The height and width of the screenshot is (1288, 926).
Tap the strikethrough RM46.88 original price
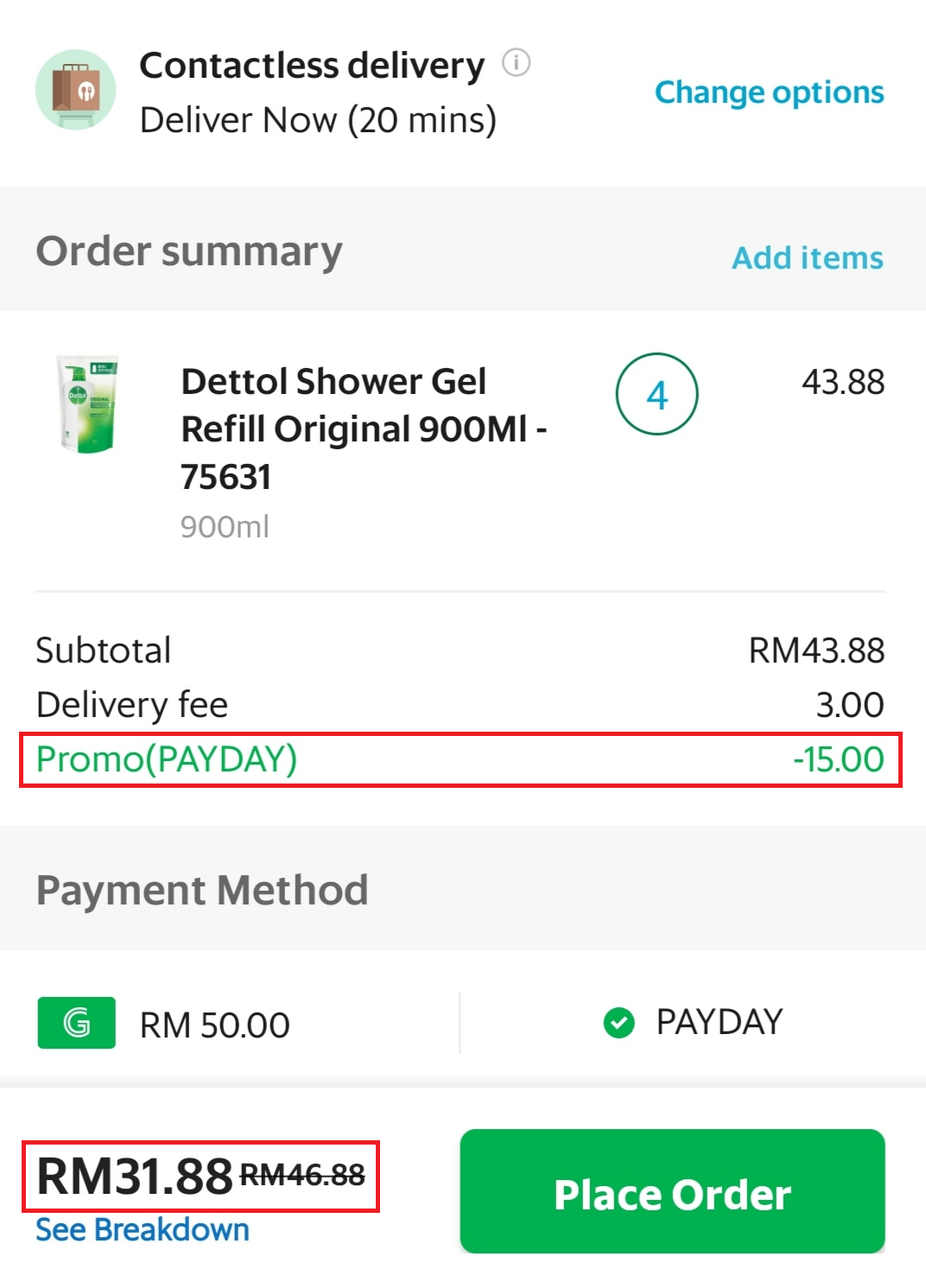click(302, 1175)
